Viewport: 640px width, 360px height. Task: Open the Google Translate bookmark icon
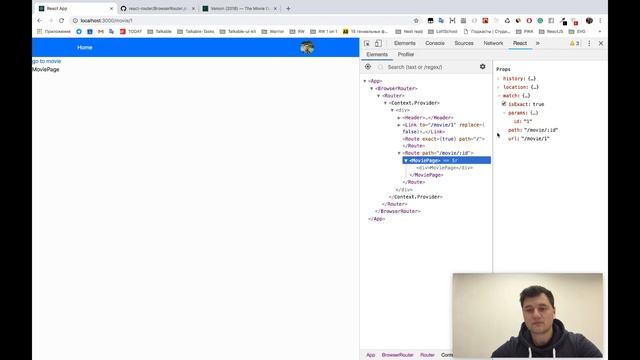pyautogui.click(x=111, y=31)
